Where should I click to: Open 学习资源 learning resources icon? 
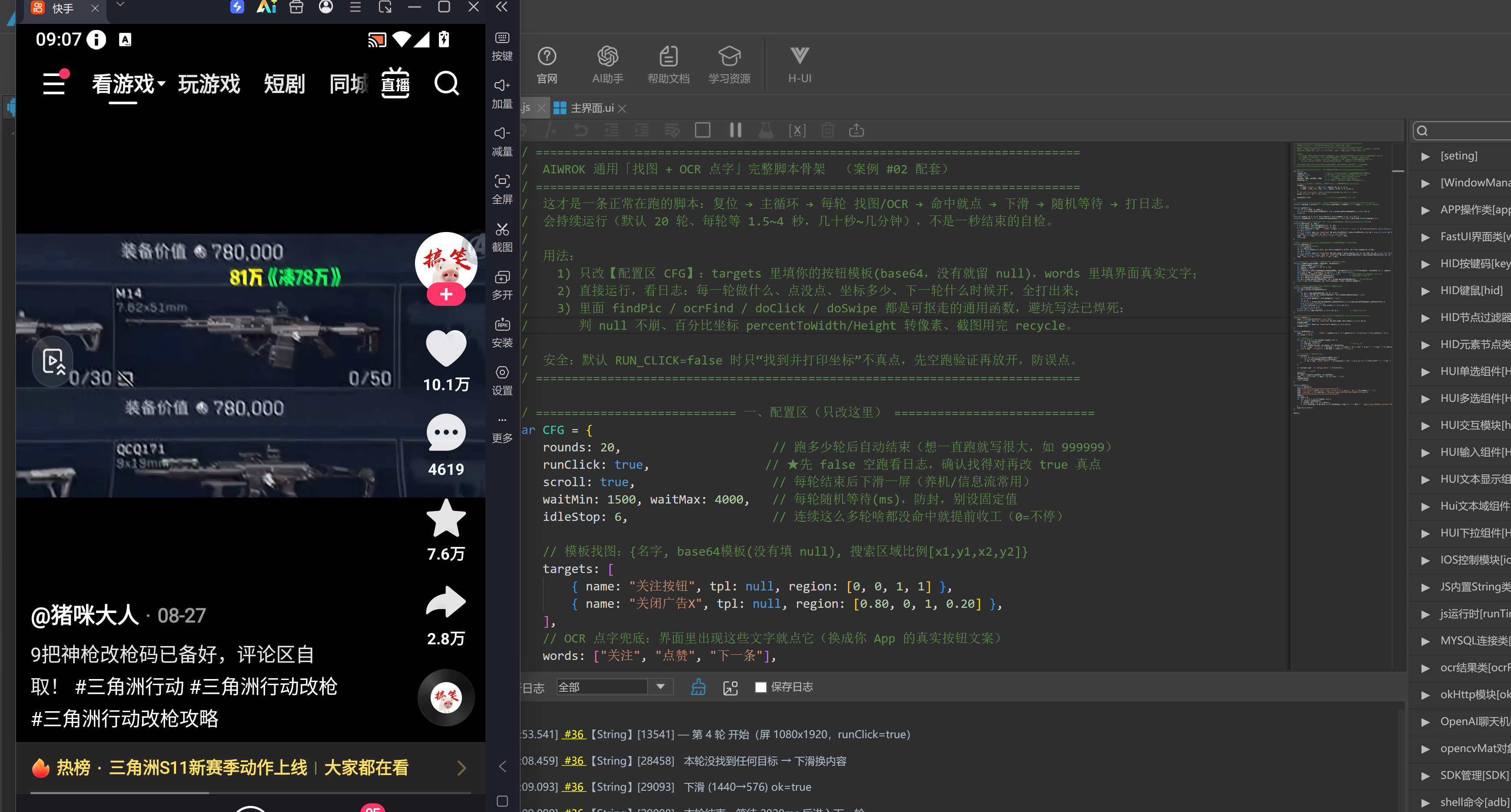click(x=729, y=64)
